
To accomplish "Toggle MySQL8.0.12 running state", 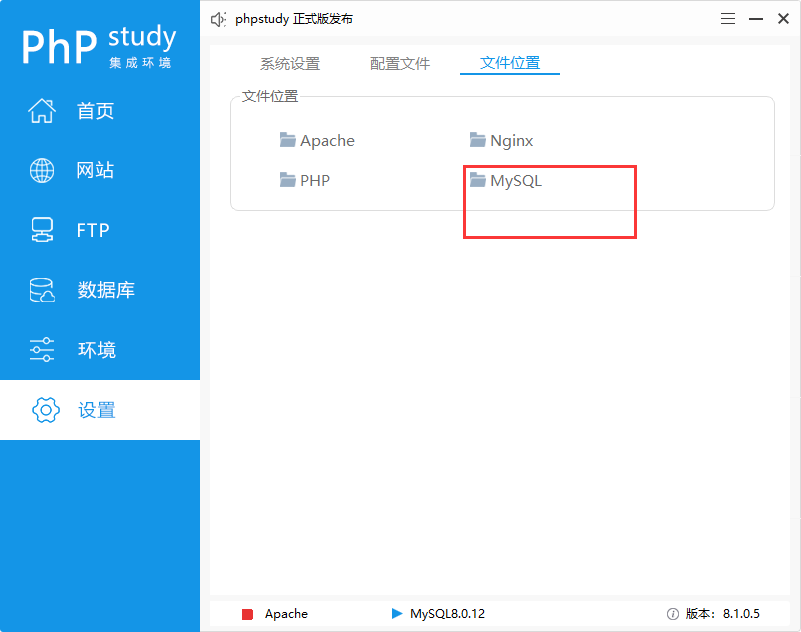I will coord(396,614).
